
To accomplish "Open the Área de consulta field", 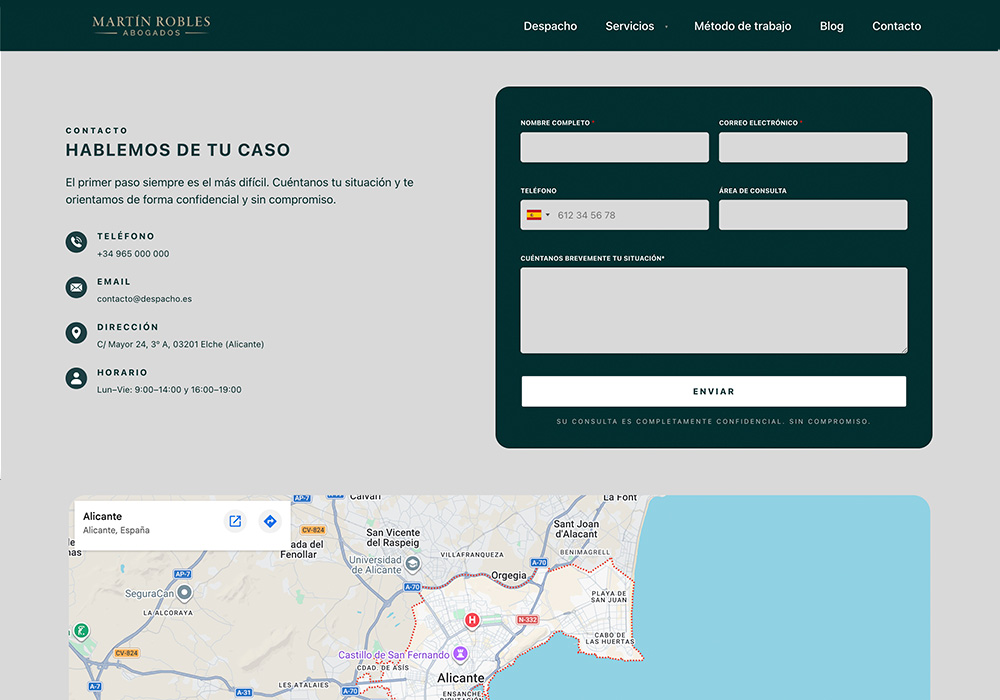I will click(812, 215).
